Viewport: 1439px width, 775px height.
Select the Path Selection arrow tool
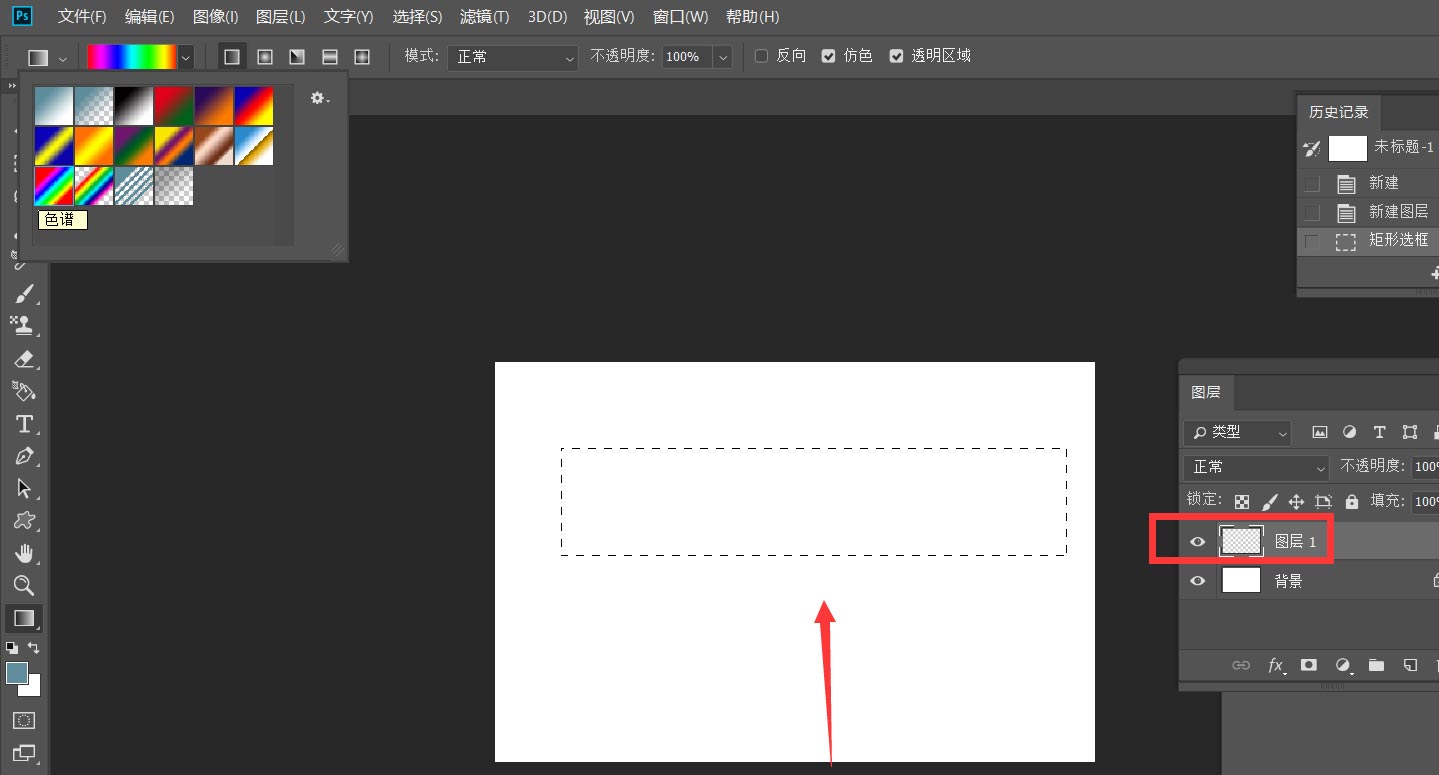pyautogui.click(x=25, y=489)
